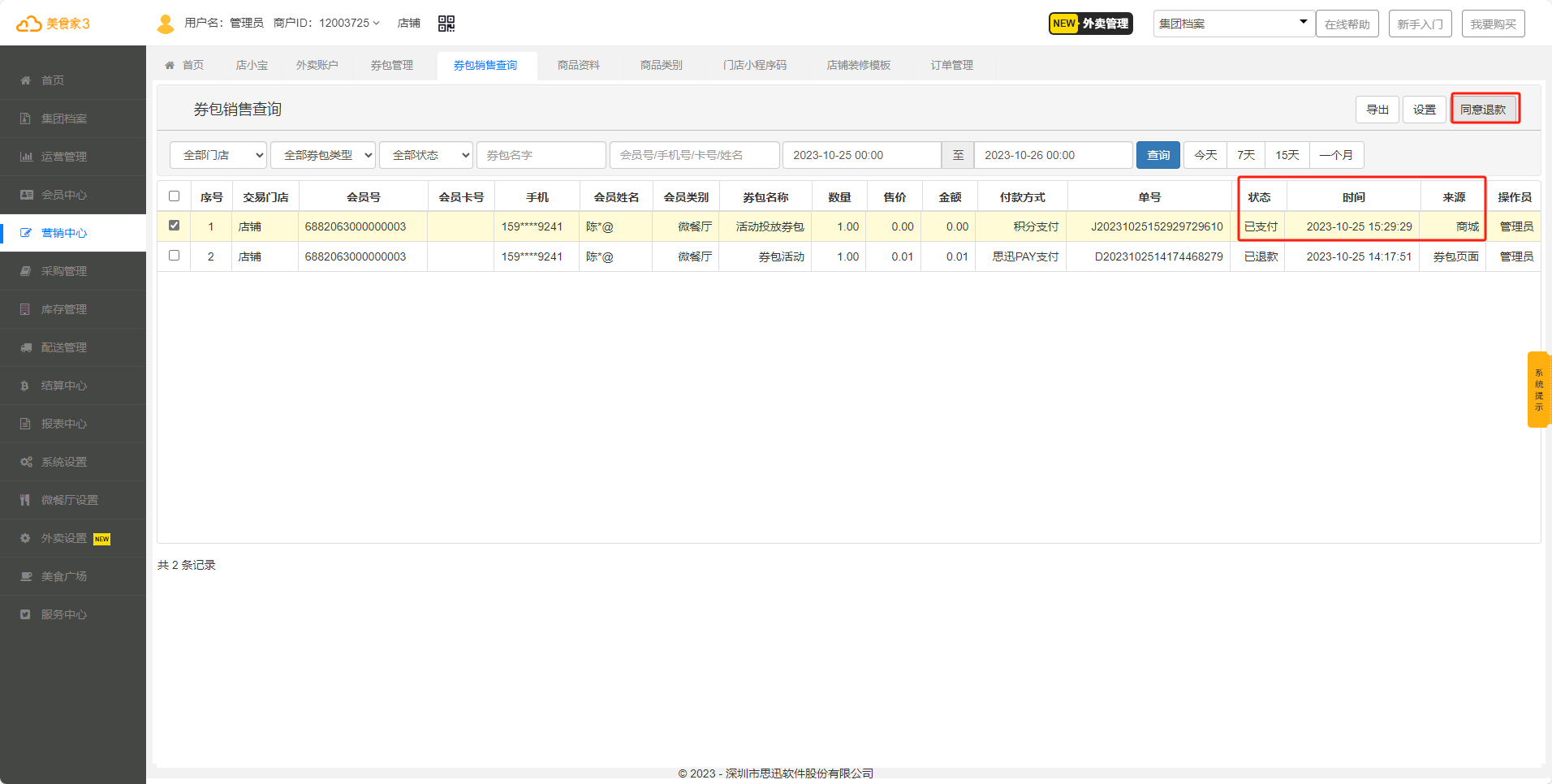Switch to the 券包管理 tab
1552x784 pixels.
[392, 65]
